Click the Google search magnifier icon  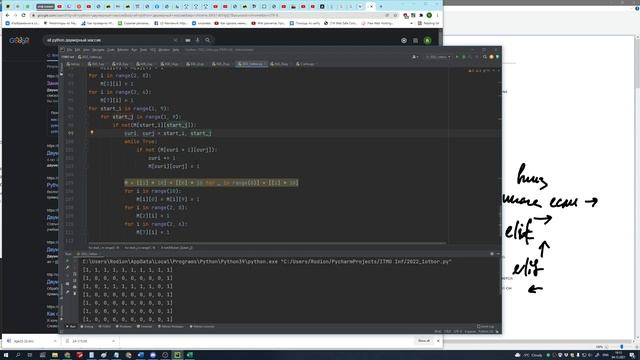pos(207,40)
